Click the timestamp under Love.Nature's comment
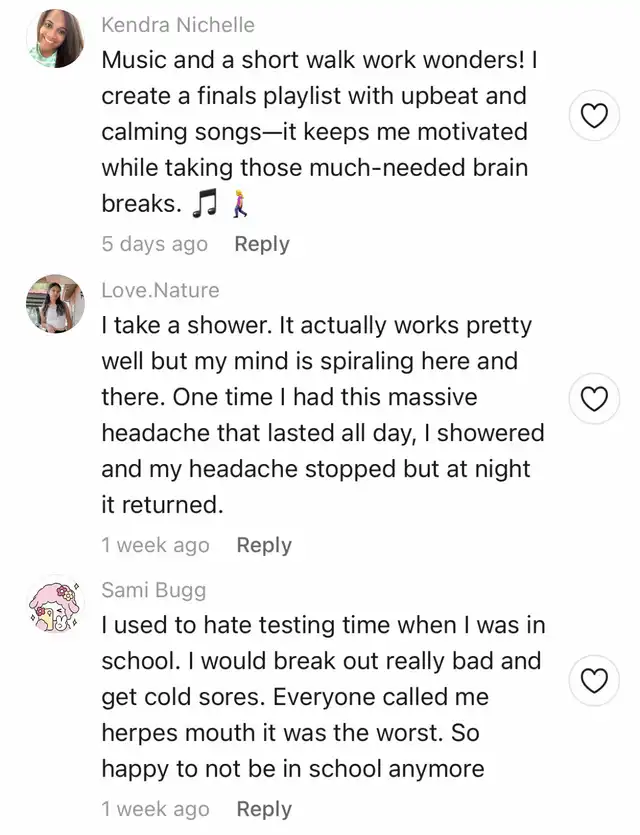The image size is (640, 835). pos(156,545)
